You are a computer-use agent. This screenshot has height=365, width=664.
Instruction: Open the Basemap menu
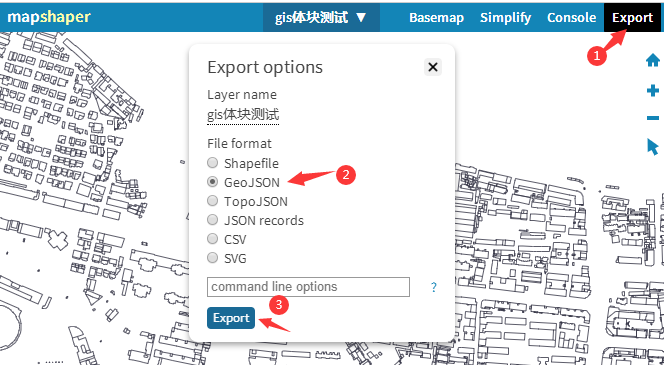pyautogui.click(x=436, y=18)
